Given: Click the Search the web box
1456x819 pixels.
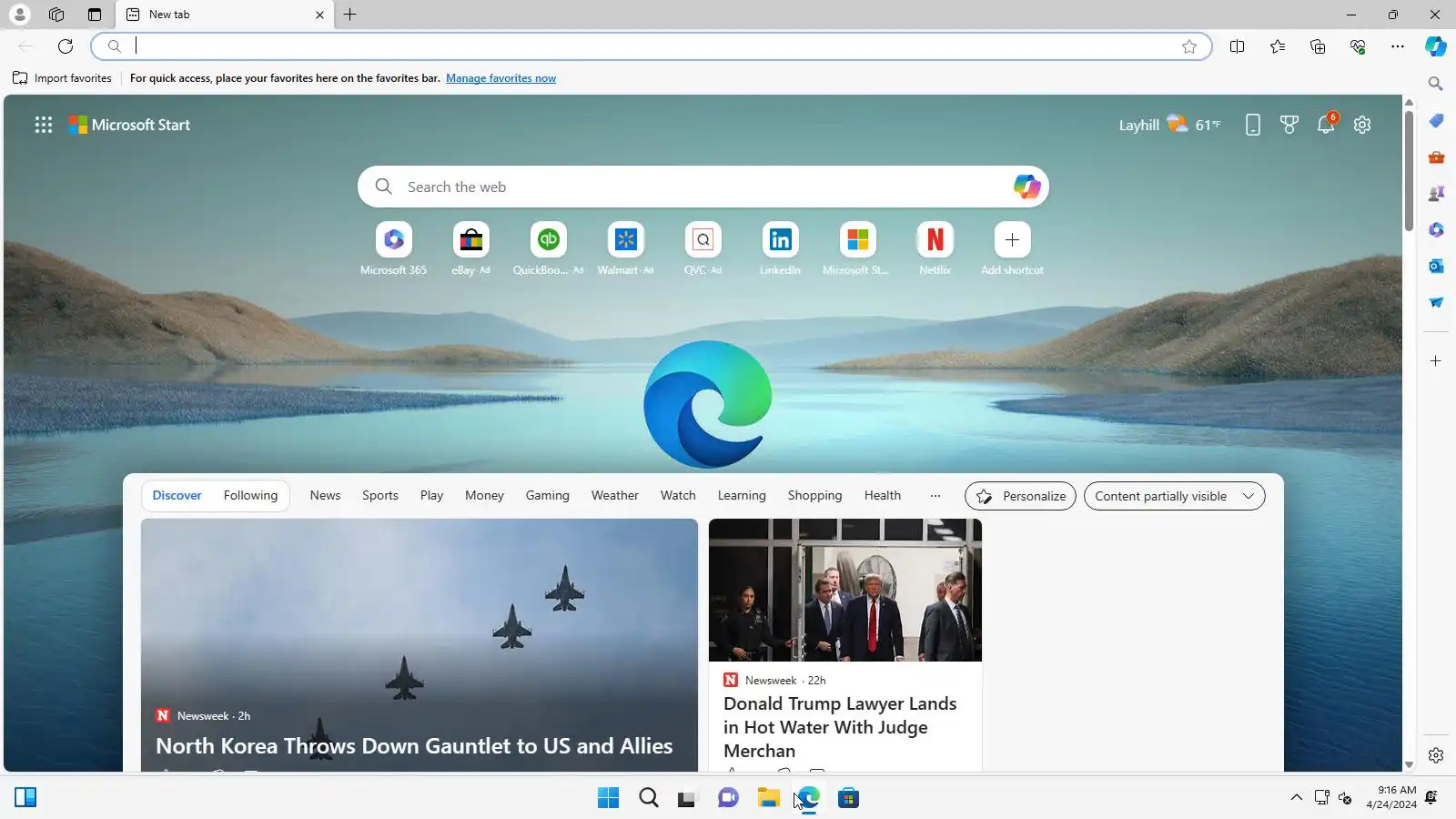Looking at the screenshot, I should [x=703, y=187].
